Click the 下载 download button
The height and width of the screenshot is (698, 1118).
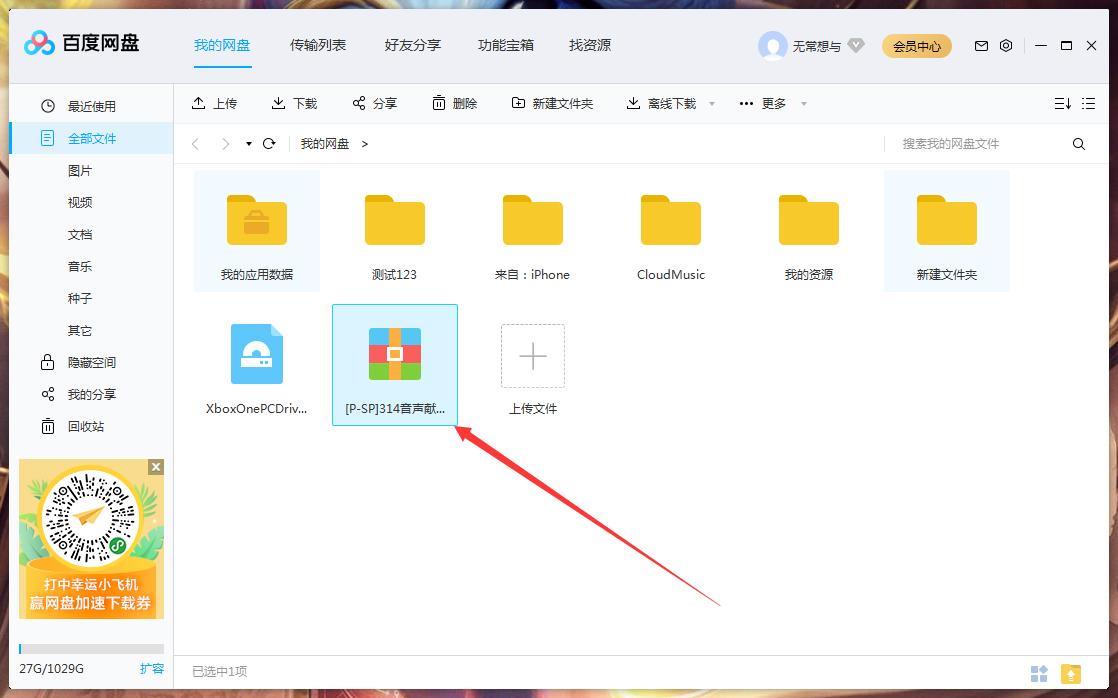coord(294,103)
